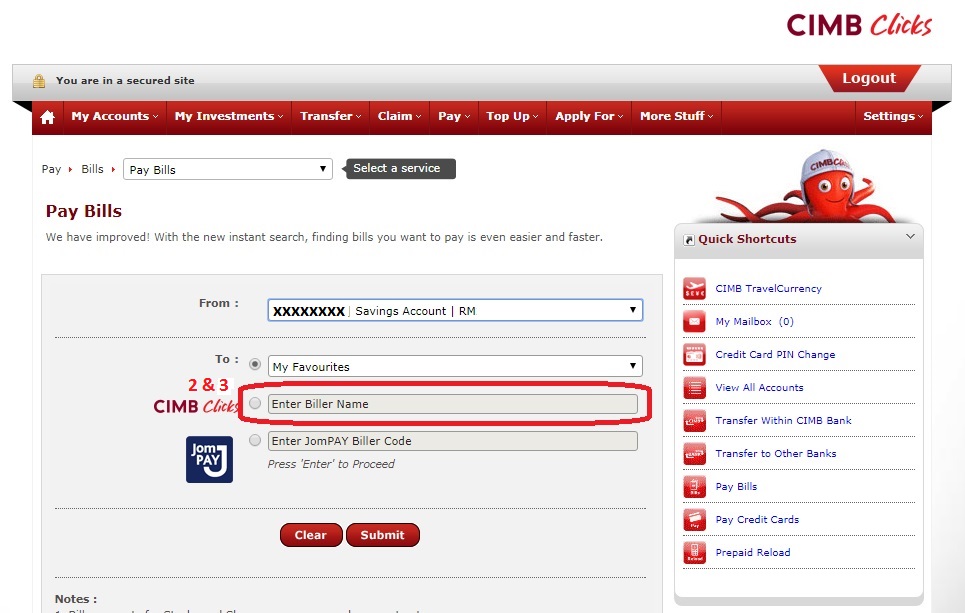Open the View All Accounts link
The height and width of the screenshot is (613, 965).
(759, 388)
